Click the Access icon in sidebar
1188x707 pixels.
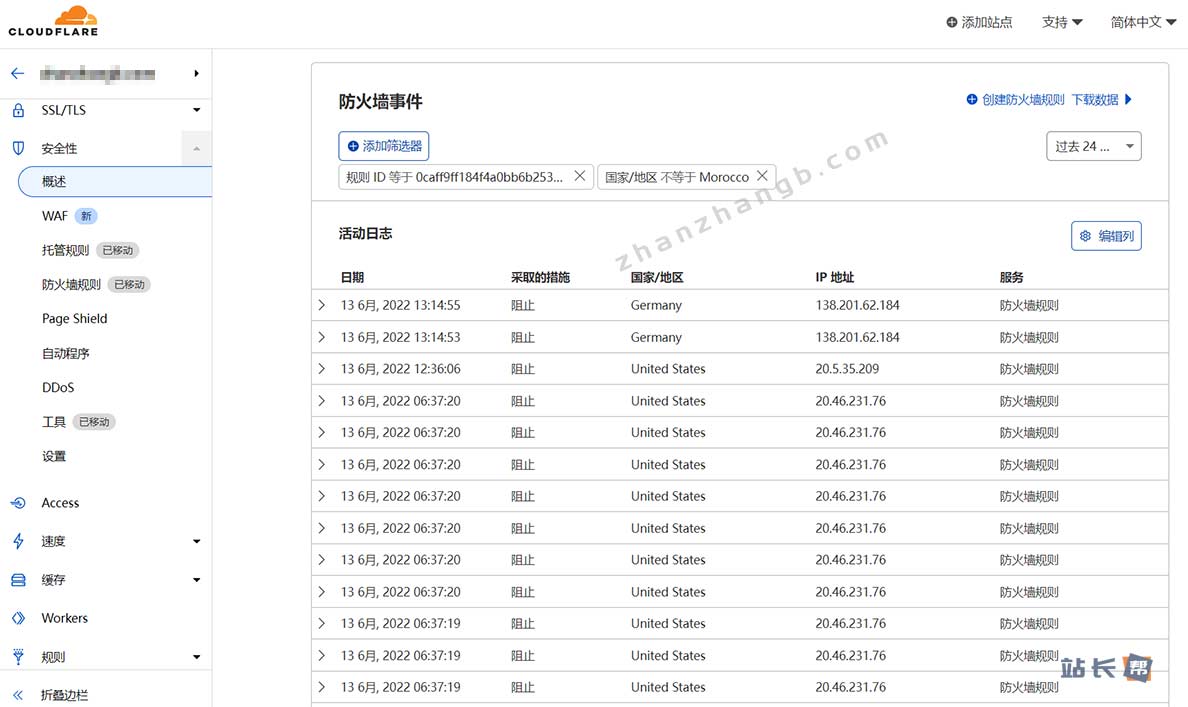click(18, 503)
